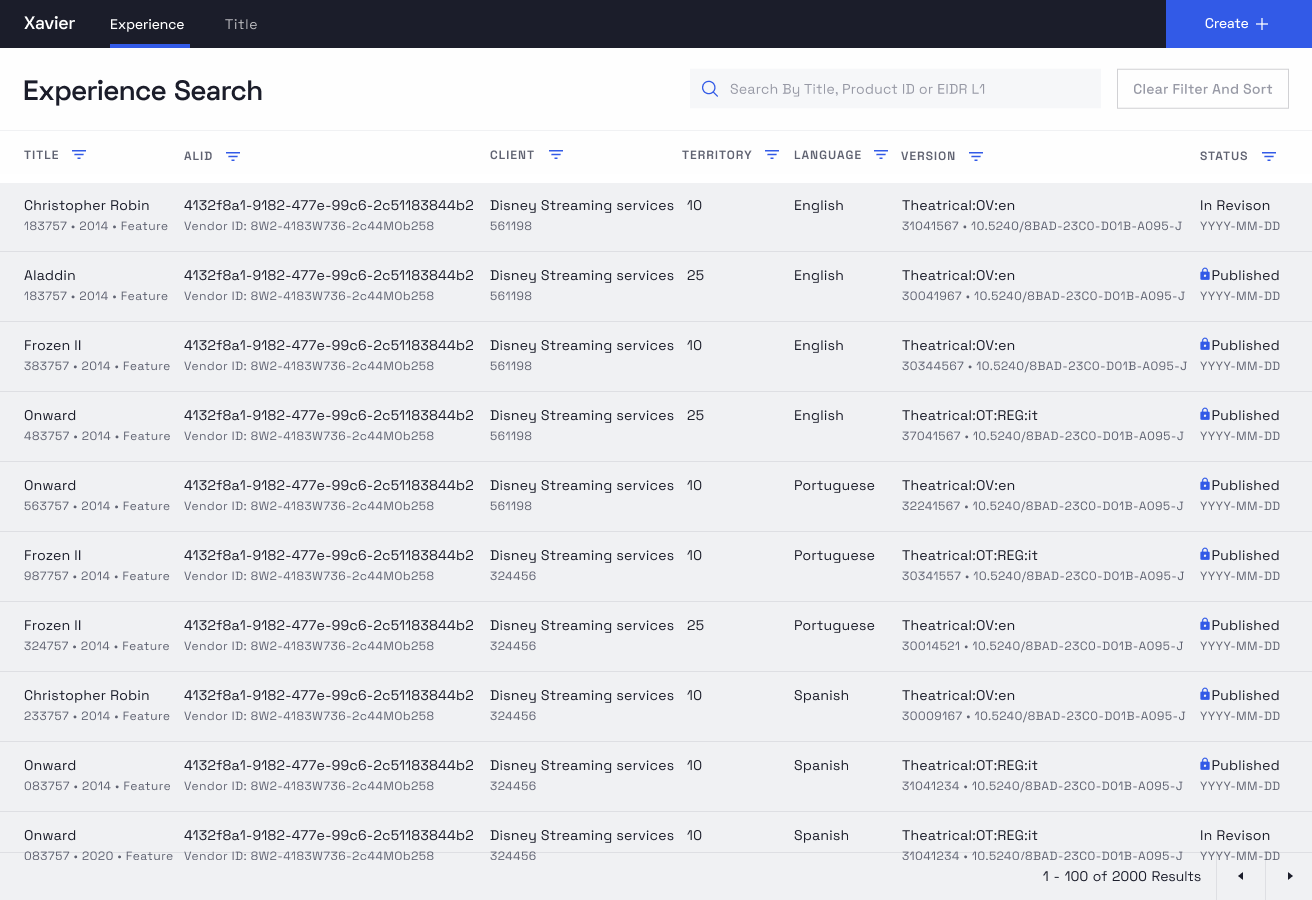Open the ALID column filter icon
The image size is (1312, 900).
pyautogui.click(x=233, y=156)
